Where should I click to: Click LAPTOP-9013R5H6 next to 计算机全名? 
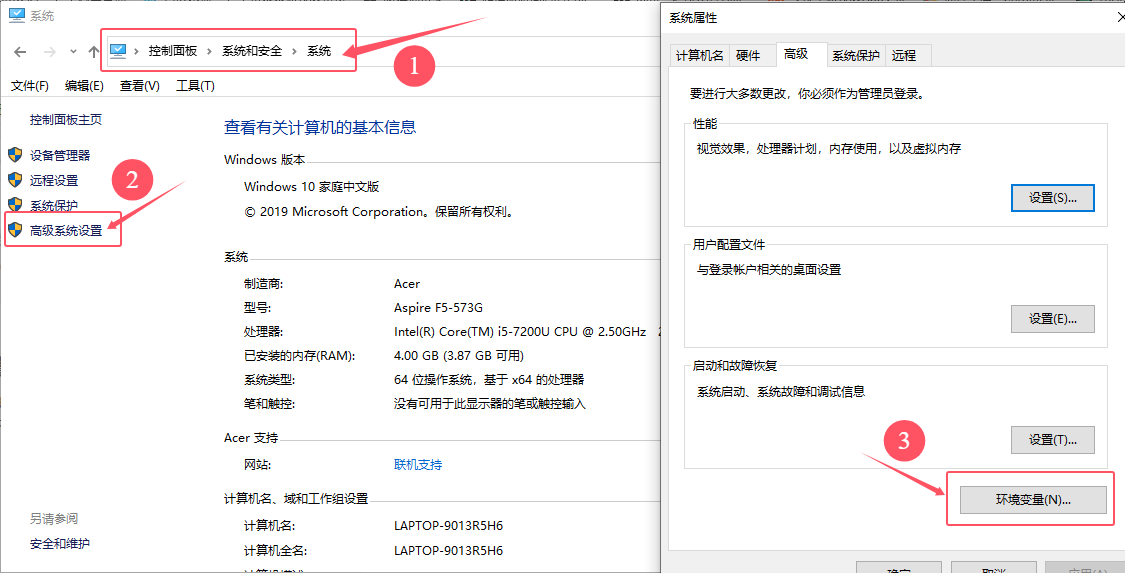tap(448, 551)
